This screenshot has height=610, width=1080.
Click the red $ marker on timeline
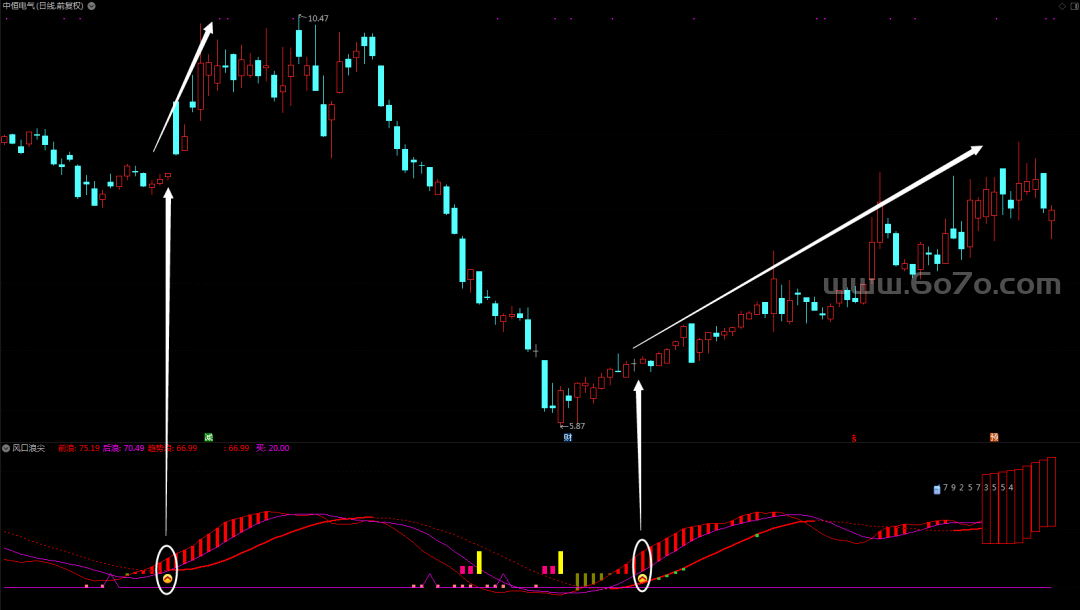click(853, 438)
